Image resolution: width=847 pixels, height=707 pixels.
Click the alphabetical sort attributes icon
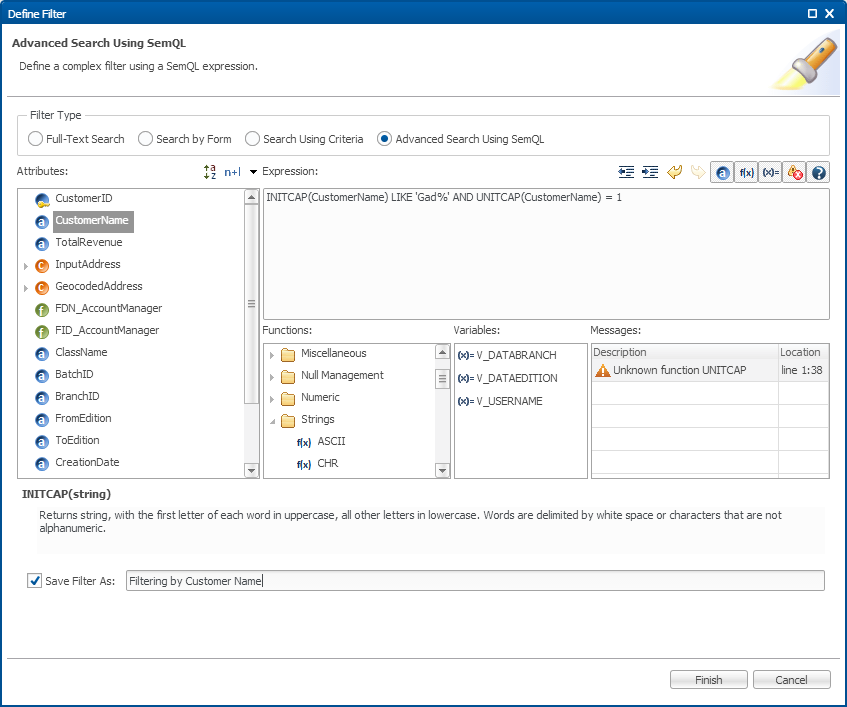click(x=210, y=172)
